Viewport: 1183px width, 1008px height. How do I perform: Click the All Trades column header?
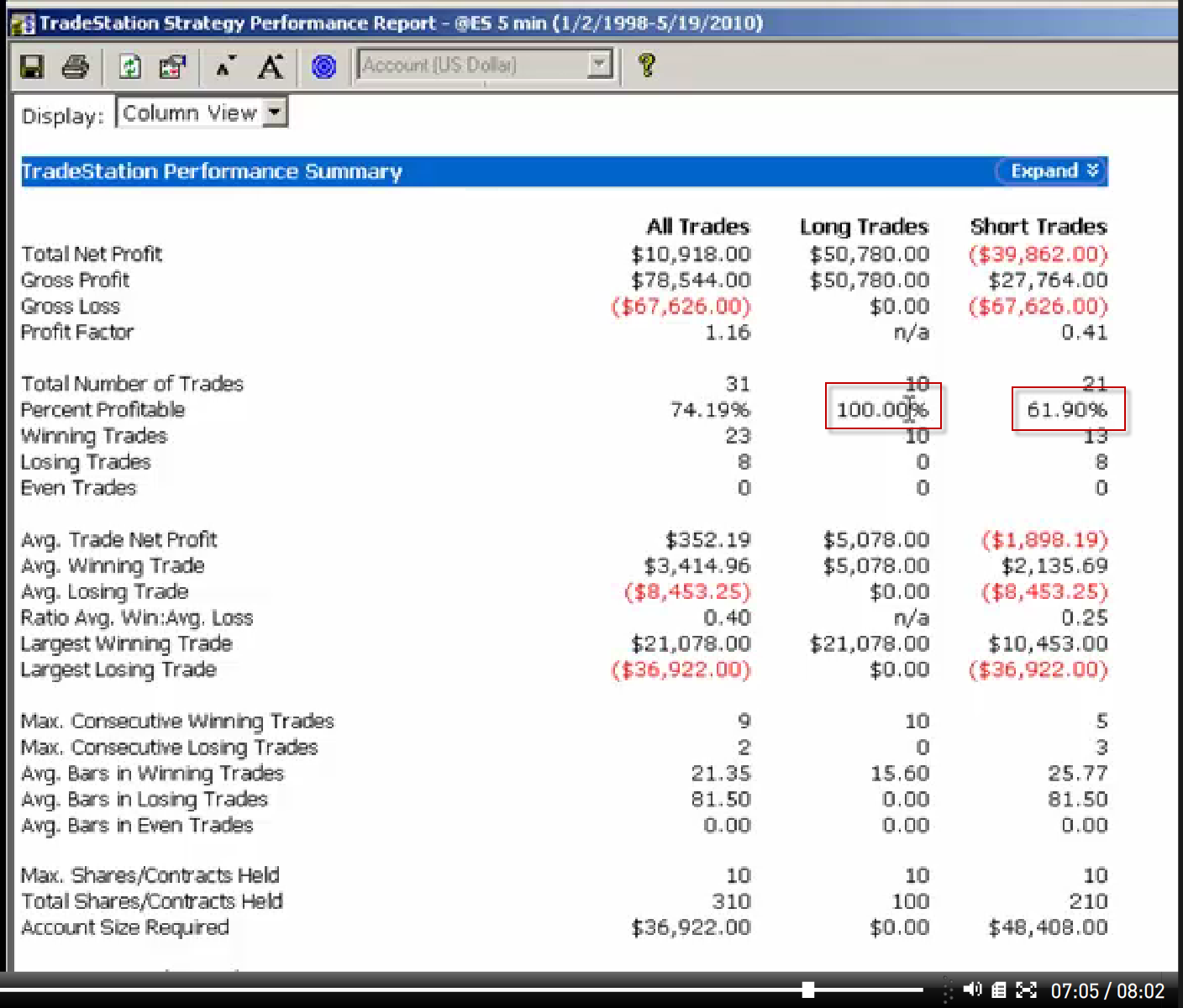(x=697, y=227)
